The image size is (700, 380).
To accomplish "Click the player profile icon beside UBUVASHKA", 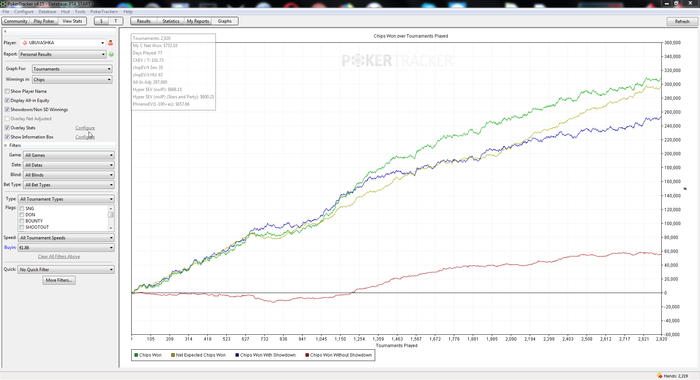I will [x=110, y=43].
